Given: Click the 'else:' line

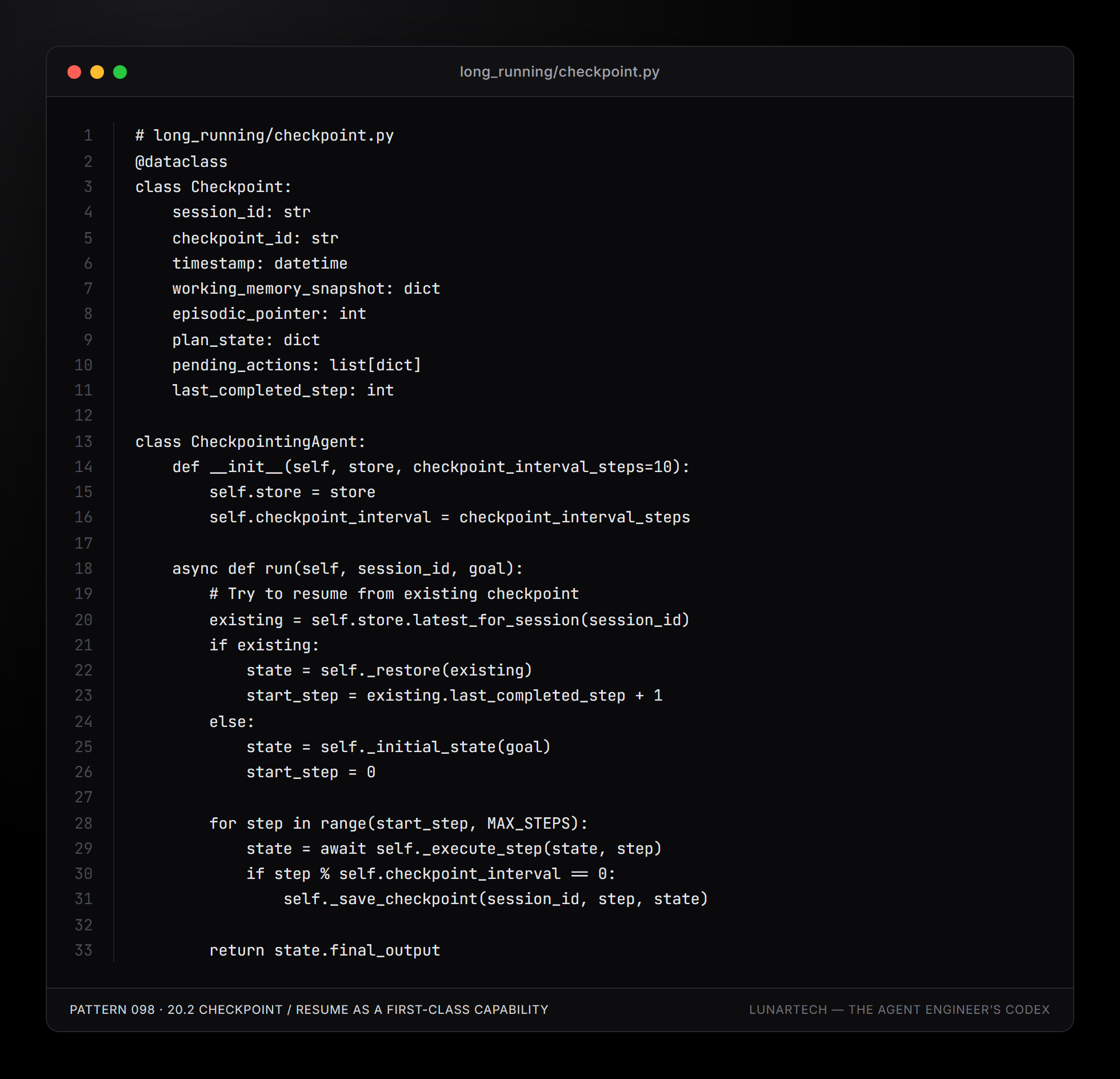Looking at the screenshot, I should click(232, 722).
